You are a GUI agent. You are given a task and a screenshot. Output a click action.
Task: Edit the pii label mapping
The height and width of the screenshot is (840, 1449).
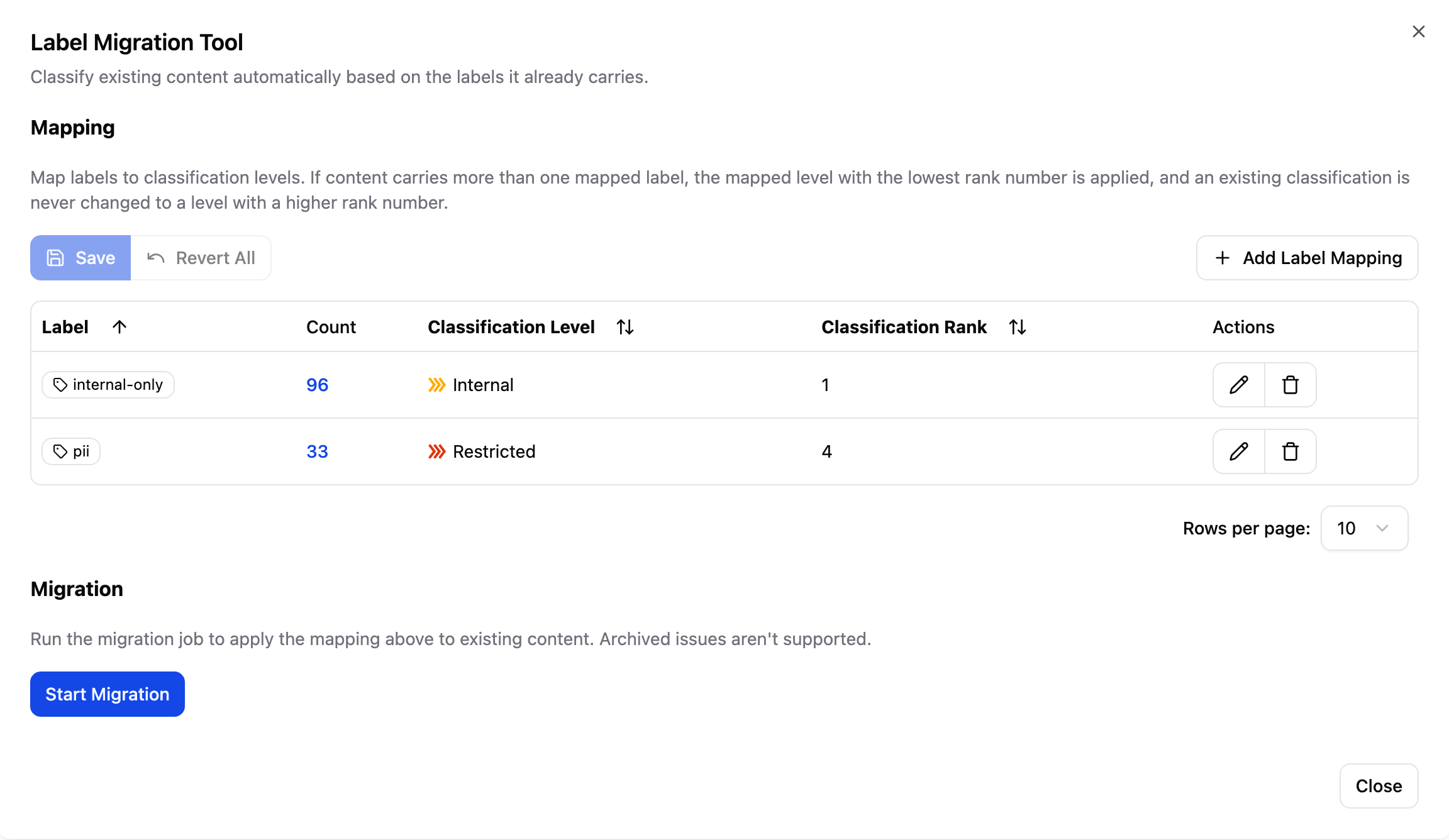tap(1238, 451)
